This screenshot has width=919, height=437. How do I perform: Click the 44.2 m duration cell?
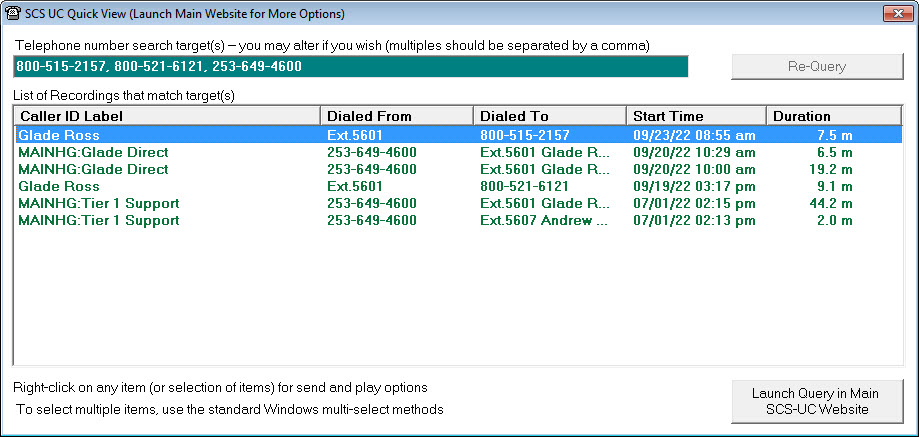point(830,203)
